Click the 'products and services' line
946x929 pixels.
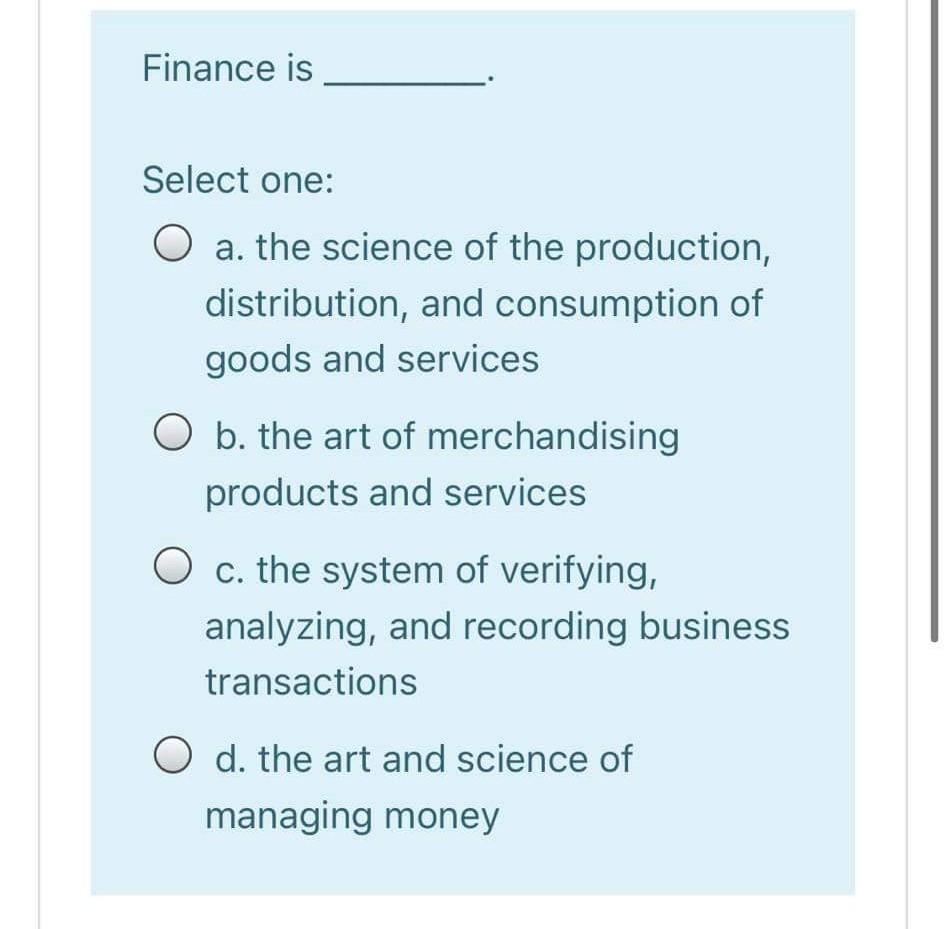tap(396, 493)
